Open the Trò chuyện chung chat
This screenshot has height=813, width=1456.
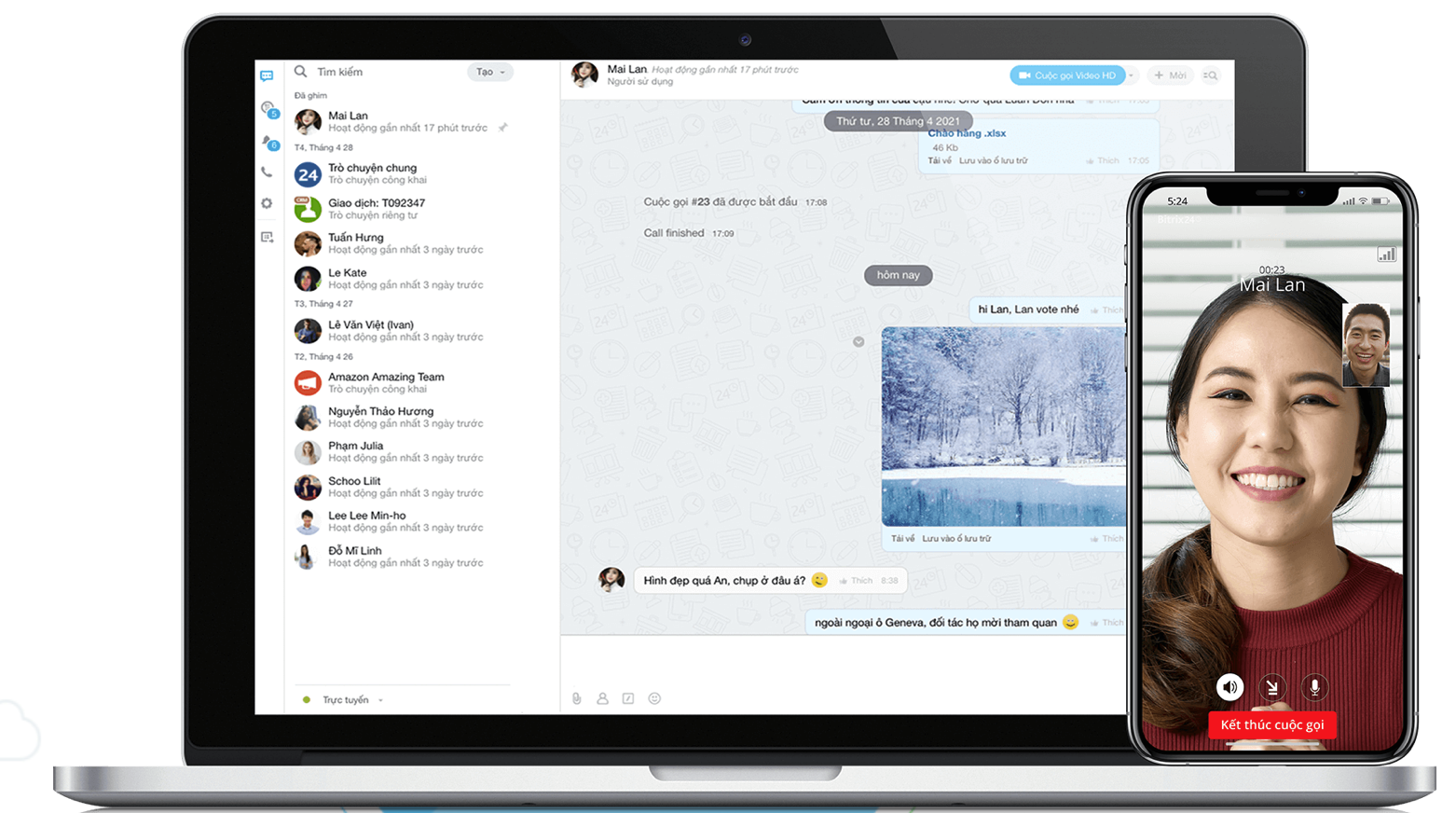tap(373, 173)
